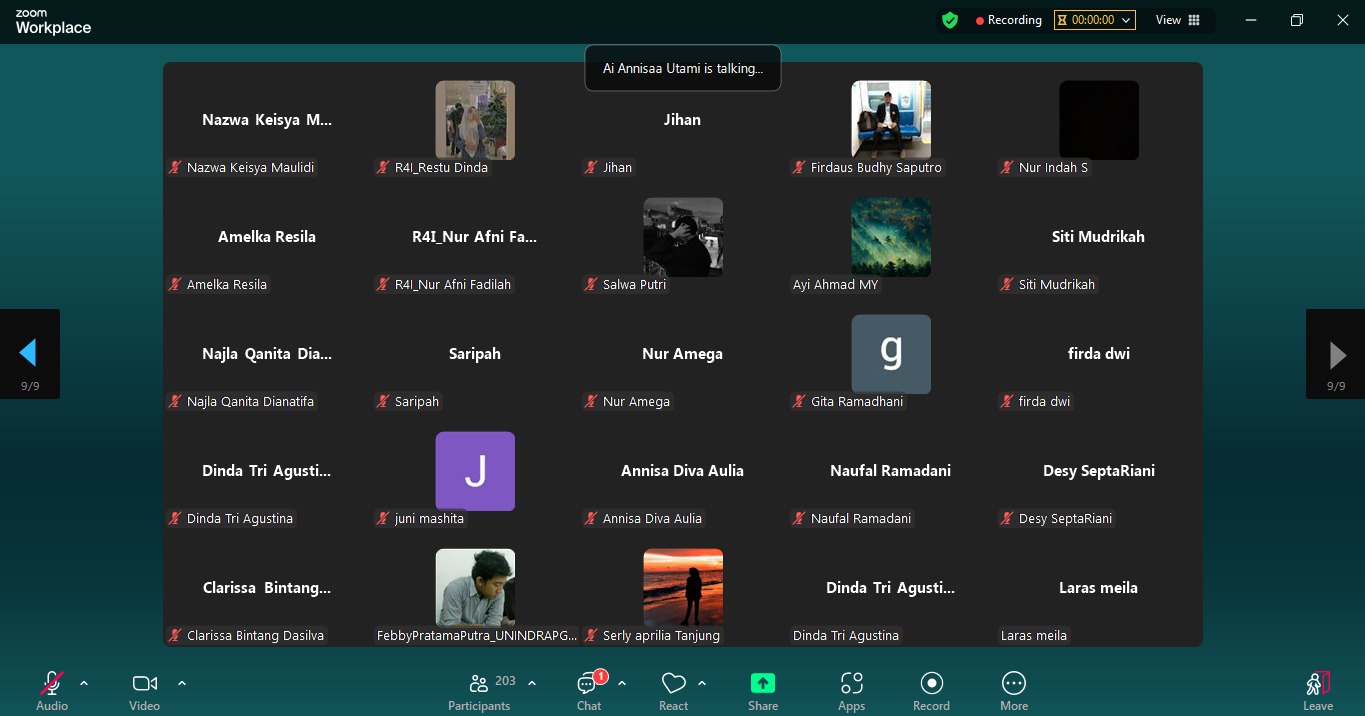Open the Chat panel
Screen dimensions: 1365x716
588,684
